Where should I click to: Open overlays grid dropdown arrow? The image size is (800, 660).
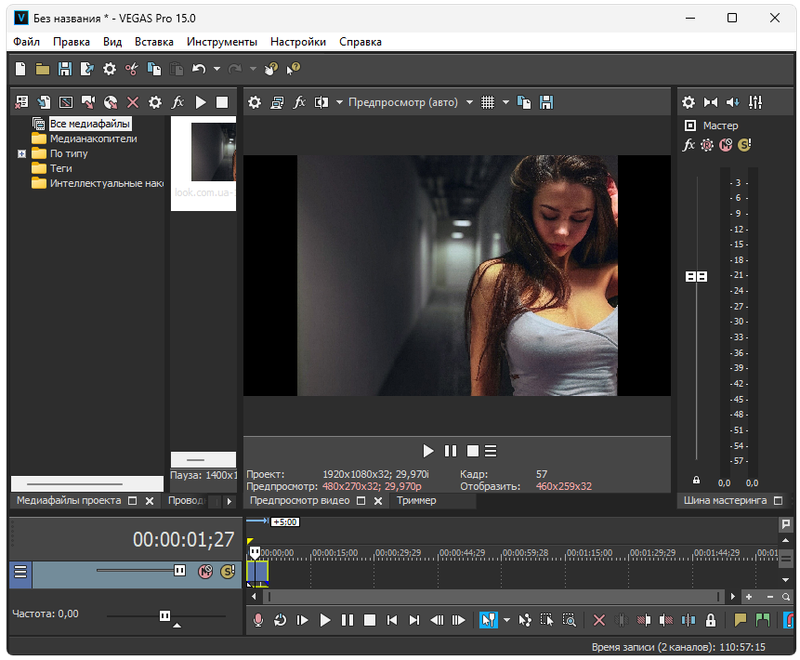(x=506, y=103)
